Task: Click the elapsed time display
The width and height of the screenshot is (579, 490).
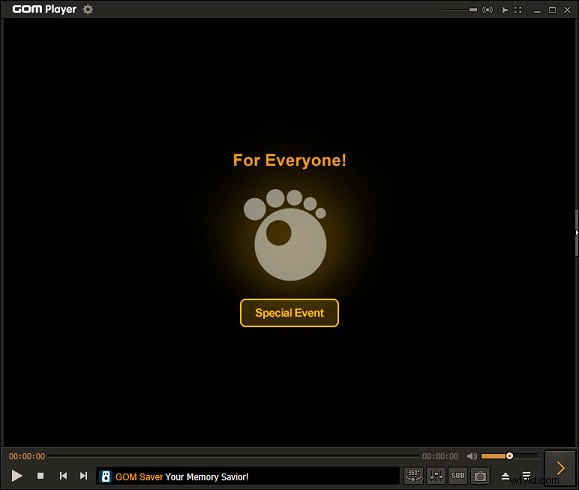Action: (27, 456)
